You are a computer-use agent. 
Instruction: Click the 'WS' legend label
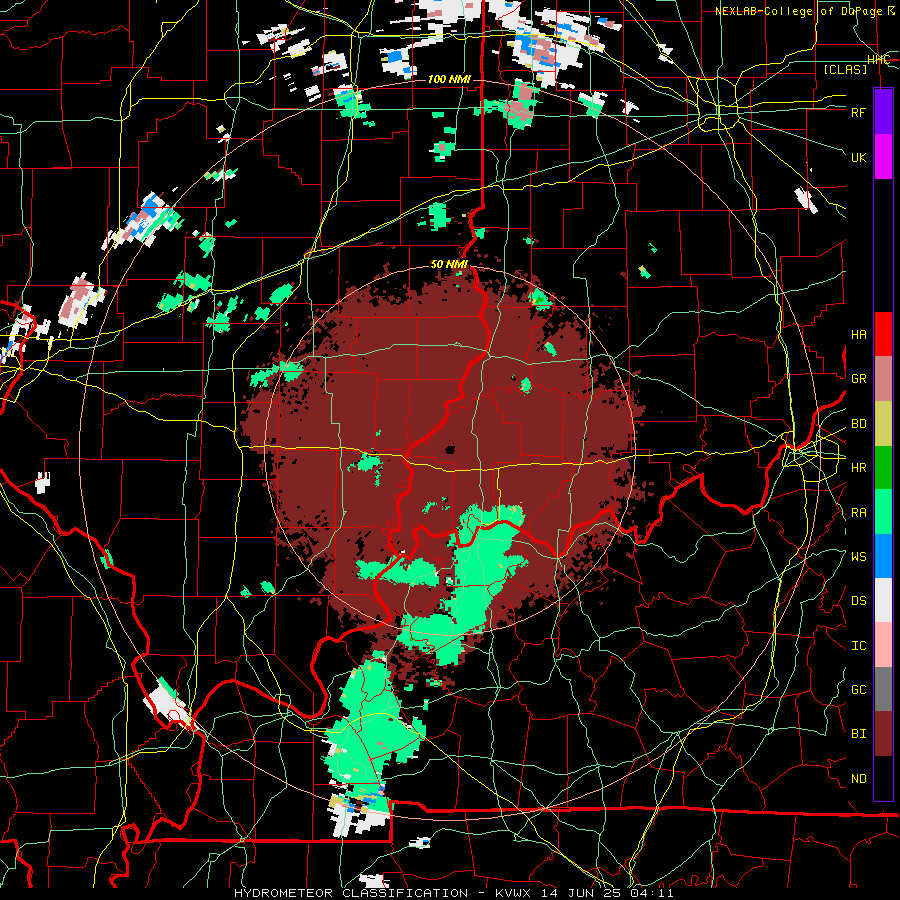[x=858, y=556]
